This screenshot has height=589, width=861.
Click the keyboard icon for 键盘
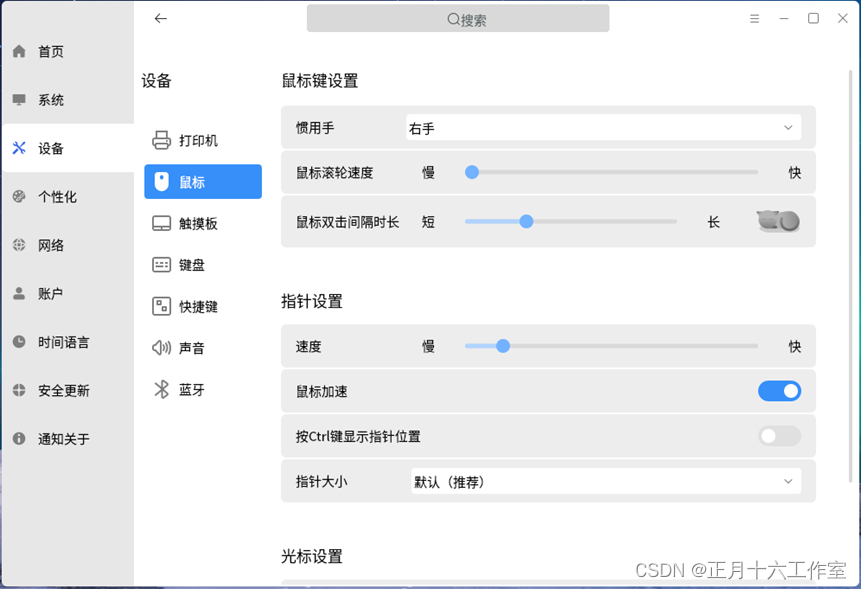click(x=161, y=265)
